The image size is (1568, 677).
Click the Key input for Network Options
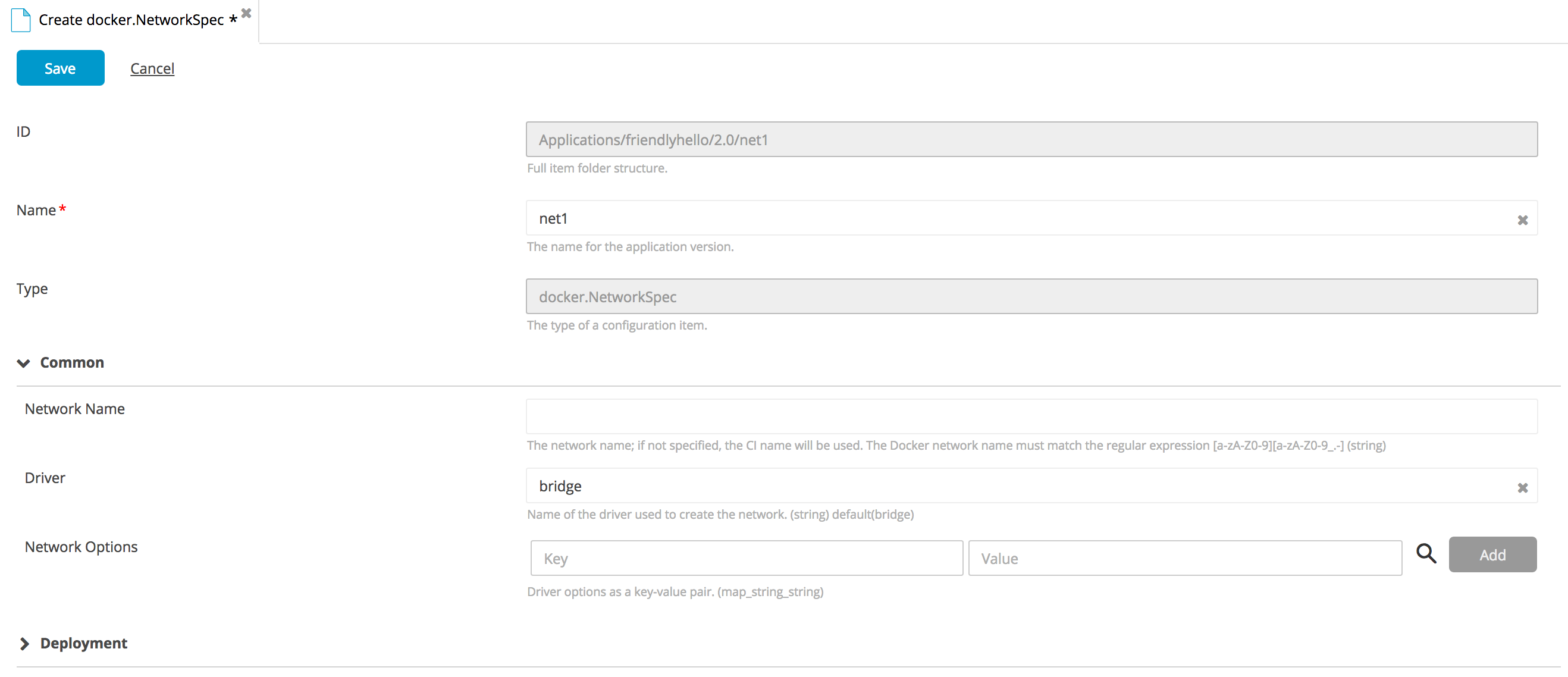(747, 557)
